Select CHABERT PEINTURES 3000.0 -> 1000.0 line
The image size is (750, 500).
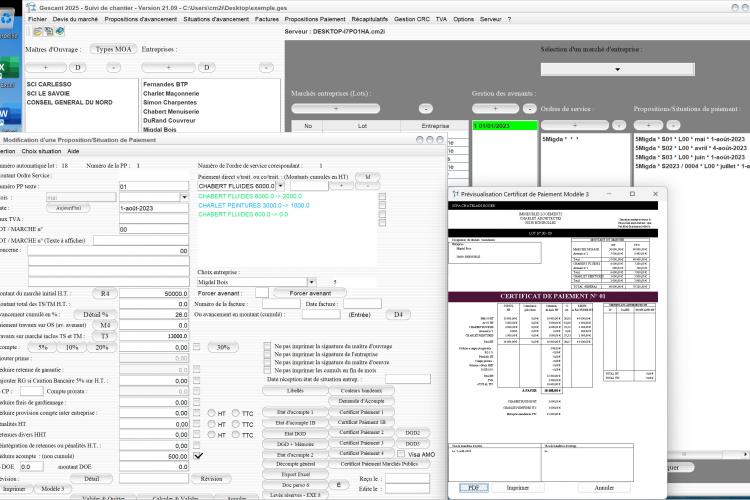[x=254, y=205]
